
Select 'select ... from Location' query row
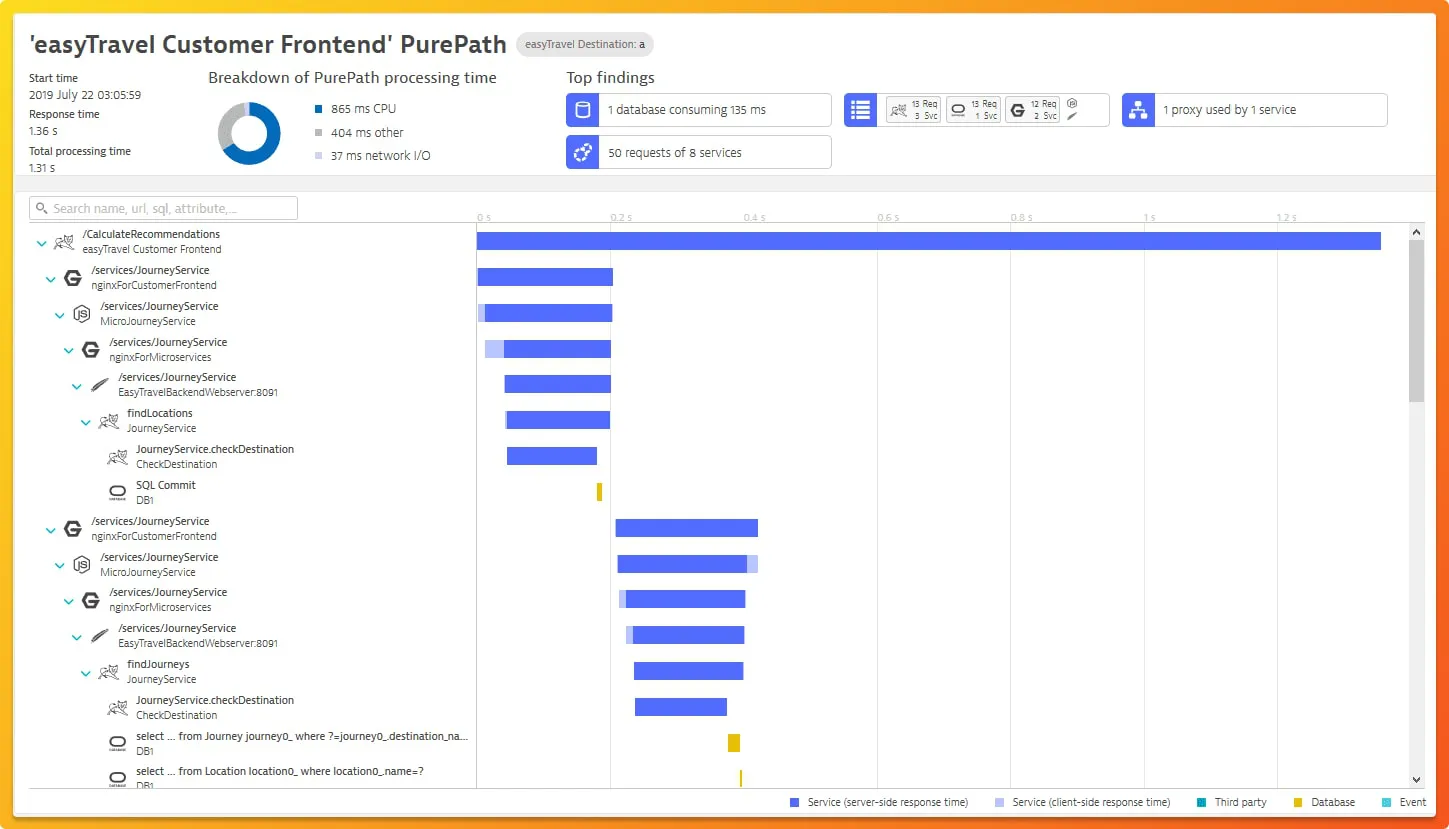pos(280,772)
